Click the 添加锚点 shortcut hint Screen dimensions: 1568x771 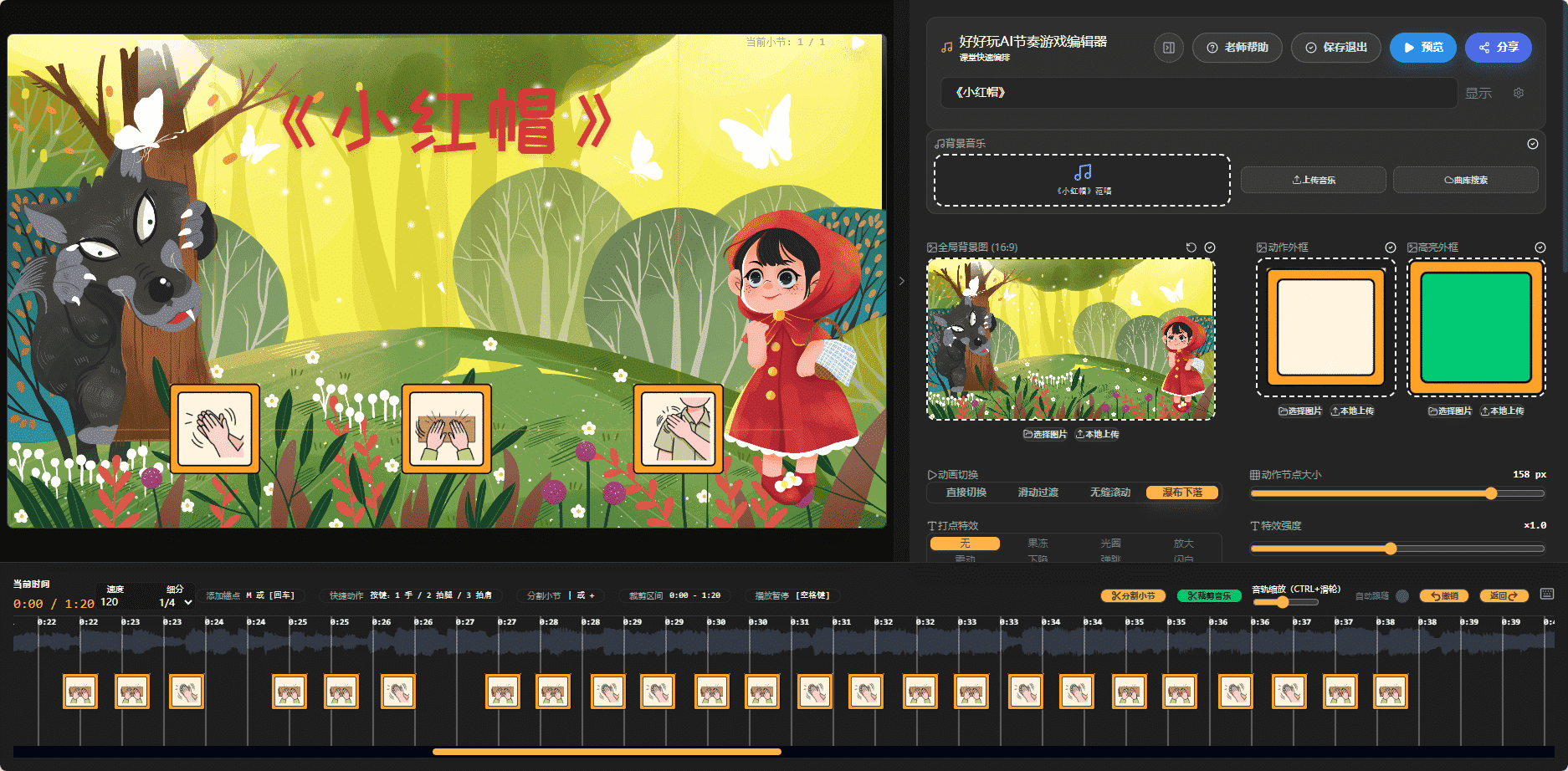click(250, 595)
